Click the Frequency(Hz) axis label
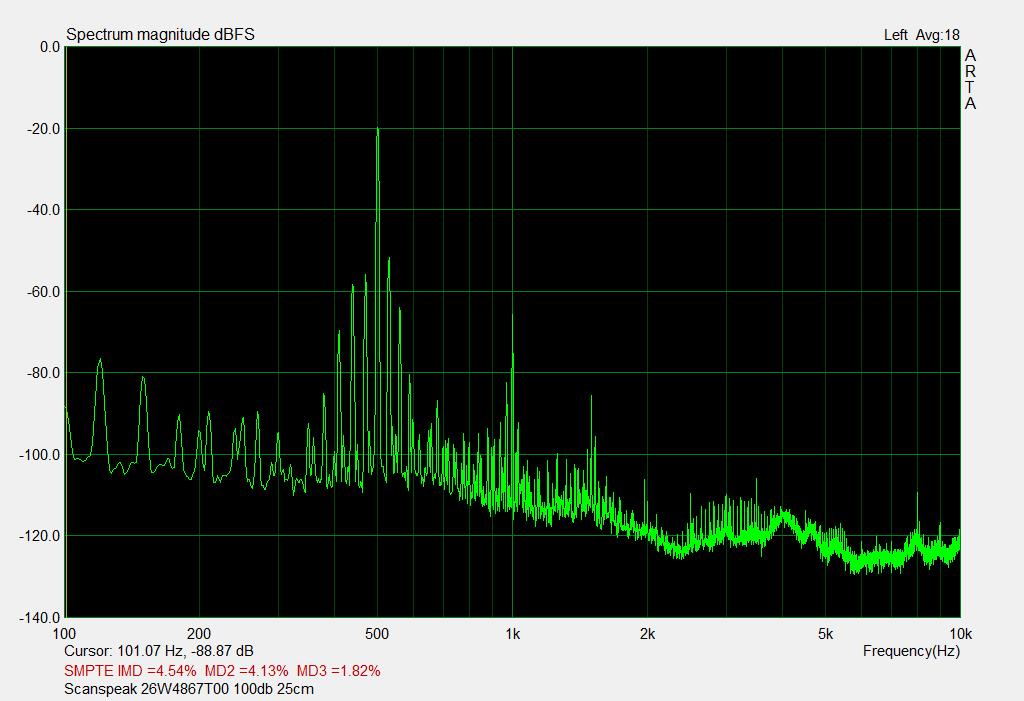1024x701 pixels. 911,651
